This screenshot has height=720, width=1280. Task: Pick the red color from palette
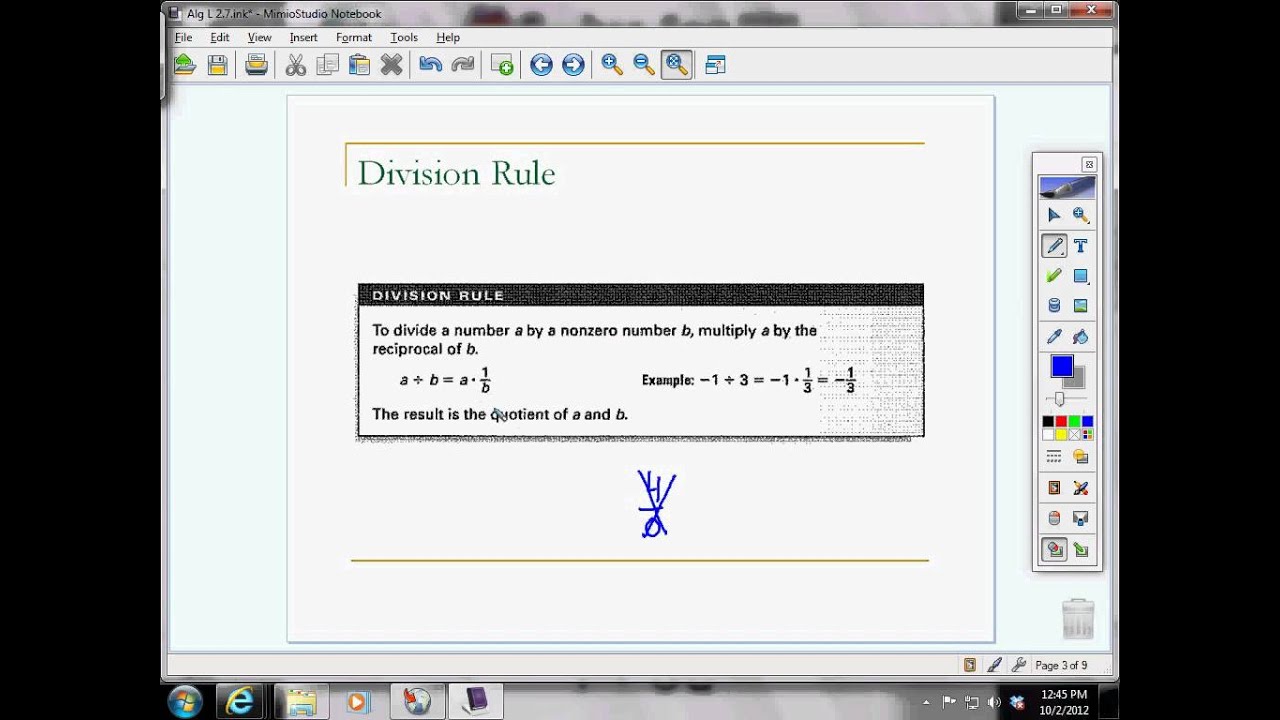pos(1061,422)
